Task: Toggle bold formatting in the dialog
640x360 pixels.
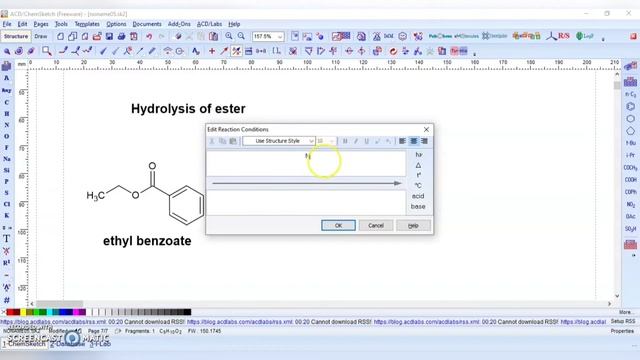Action: [x=345, y=141]
